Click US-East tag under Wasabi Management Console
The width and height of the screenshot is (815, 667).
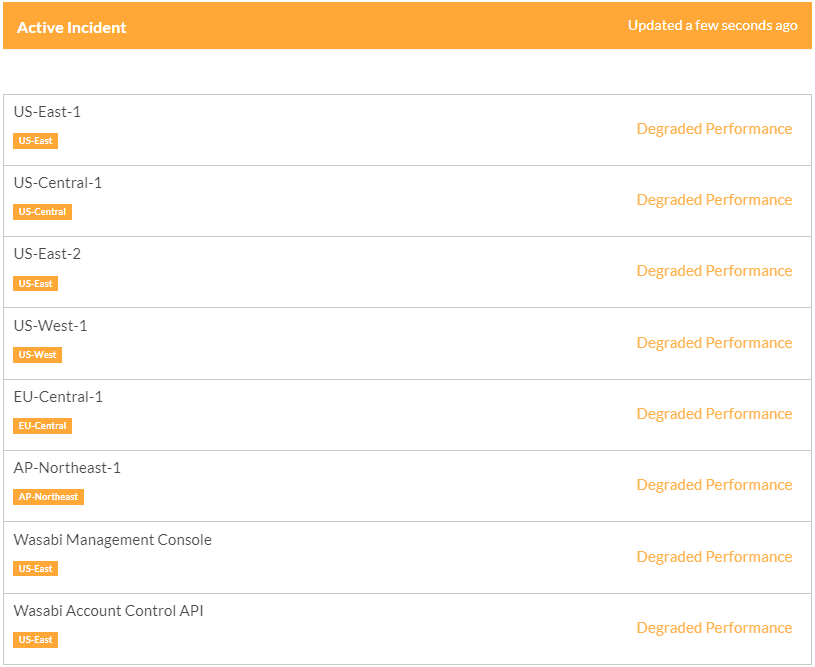pyautogui.click(x=35, y=569)
